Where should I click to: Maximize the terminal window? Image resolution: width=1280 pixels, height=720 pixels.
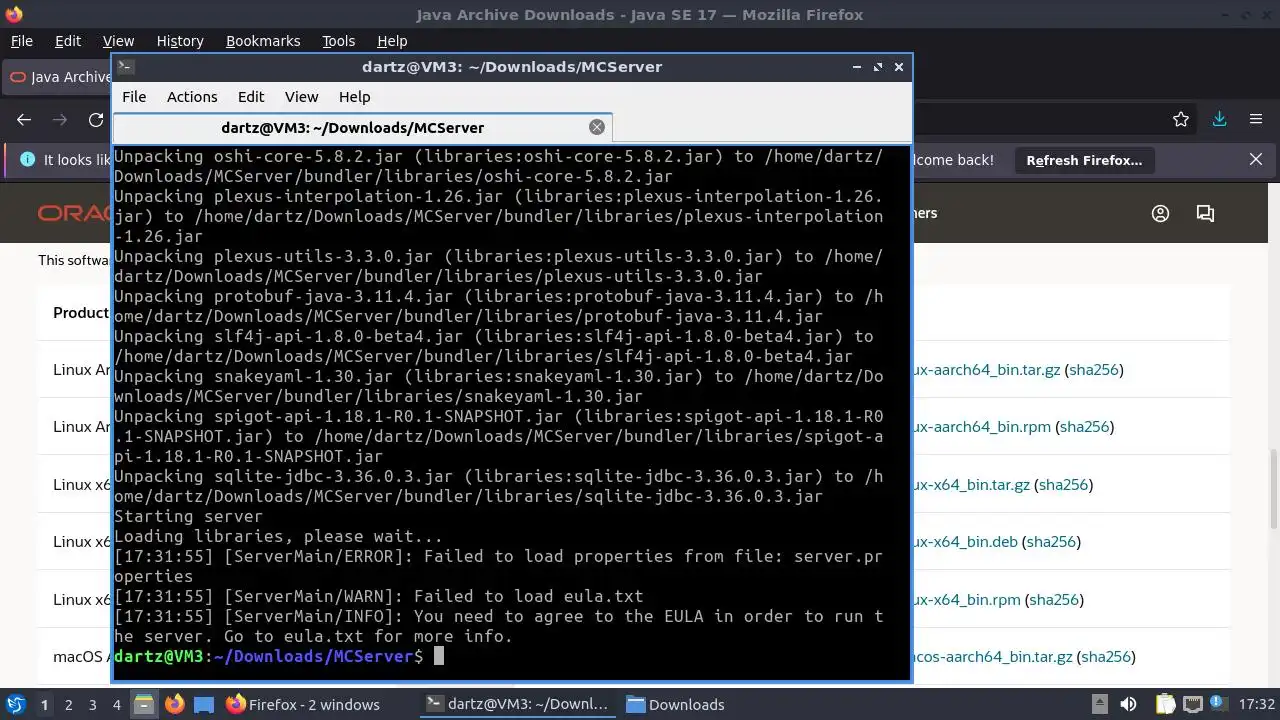click(878, 67)
